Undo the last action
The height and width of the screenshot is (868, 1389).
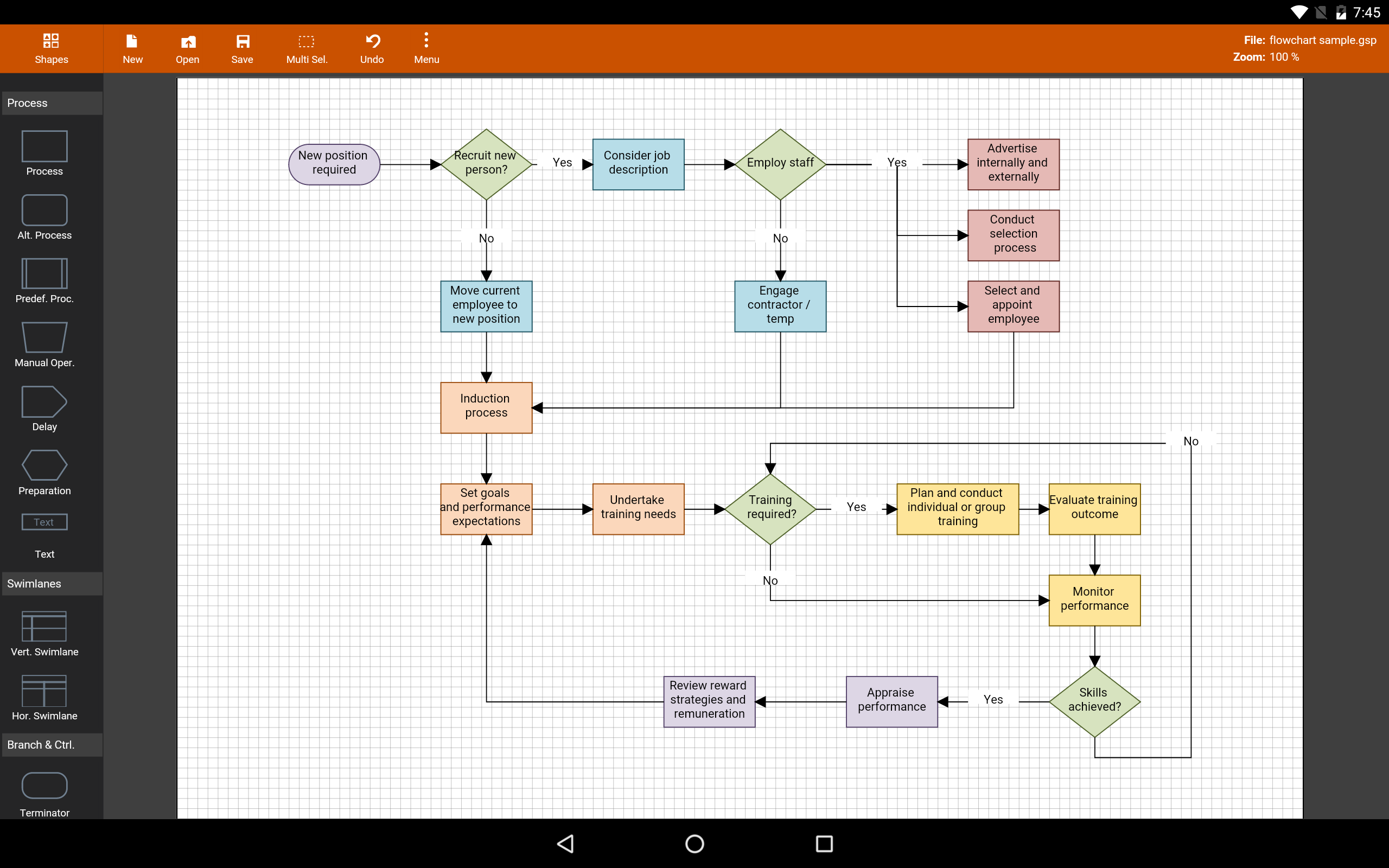[x=372, y=48]
